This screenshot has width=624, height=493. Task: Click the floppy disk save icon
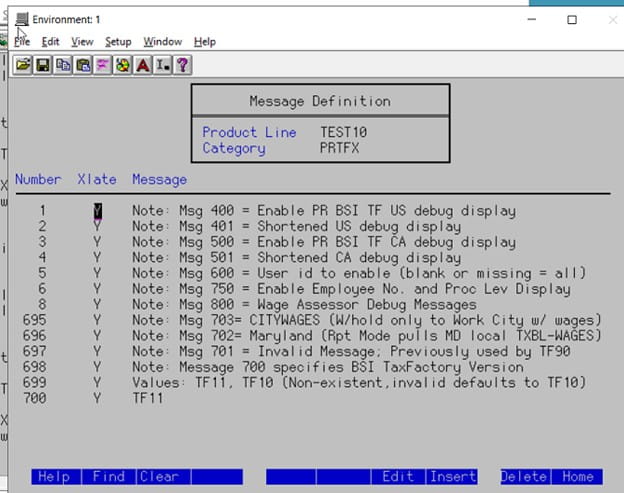click(x=43, y=65)
